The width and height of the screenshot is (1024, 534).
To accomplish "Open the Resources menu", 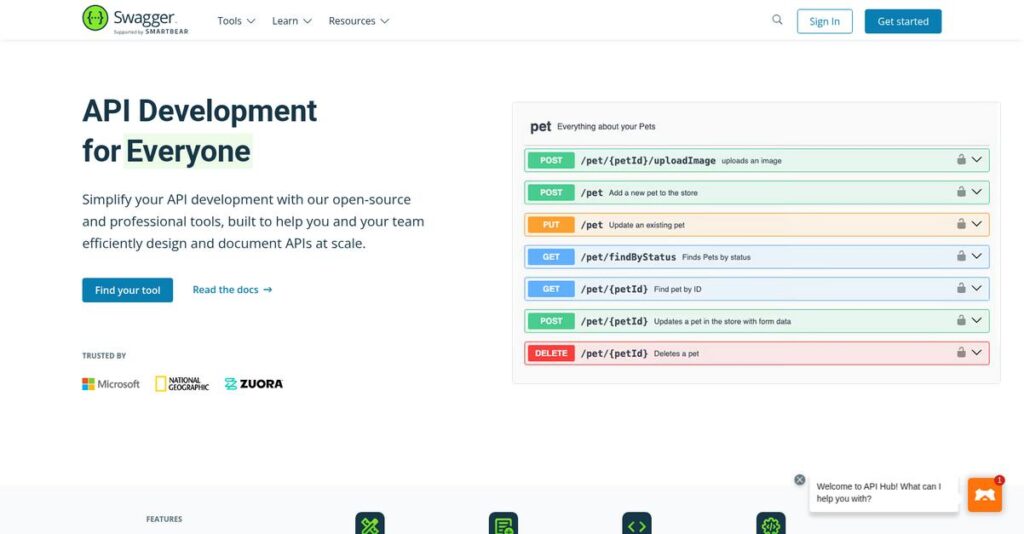I will coord(359,21).
